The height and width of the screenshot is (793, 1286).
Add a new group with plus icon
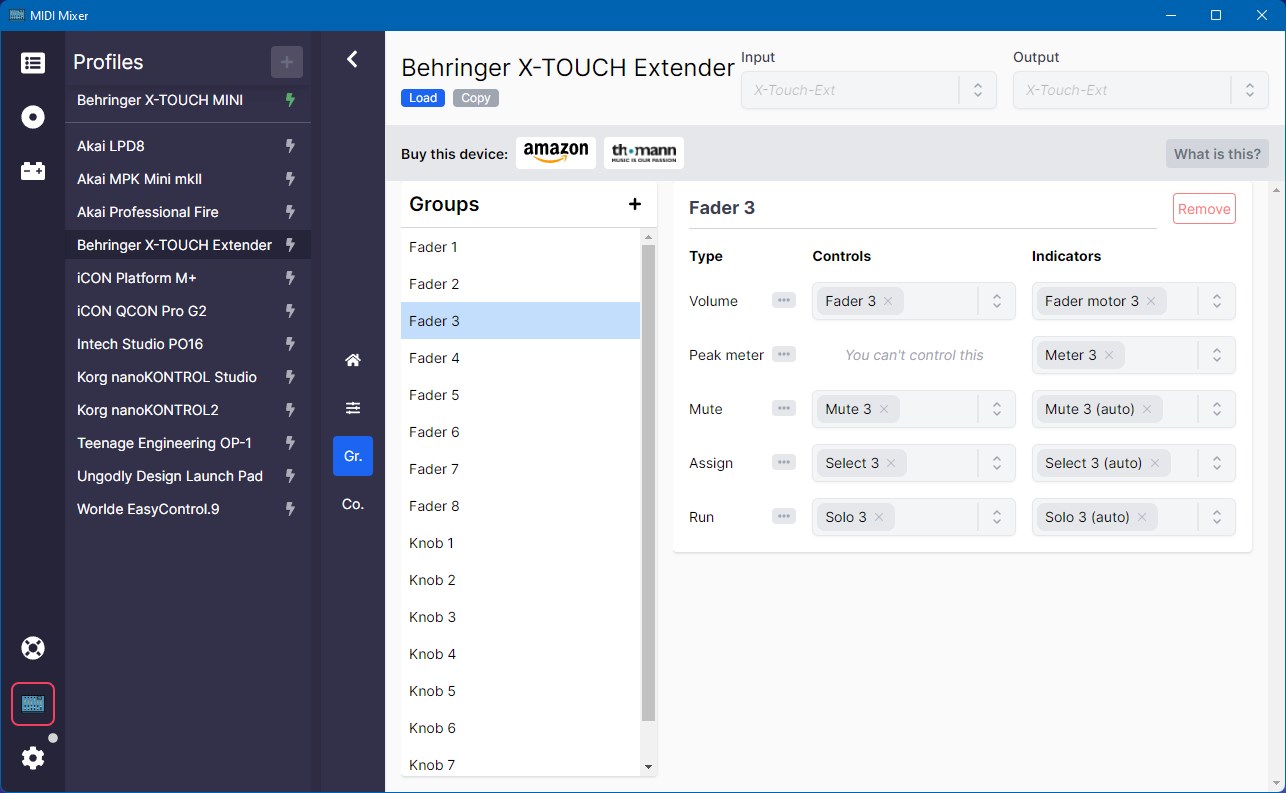(634, 204)
